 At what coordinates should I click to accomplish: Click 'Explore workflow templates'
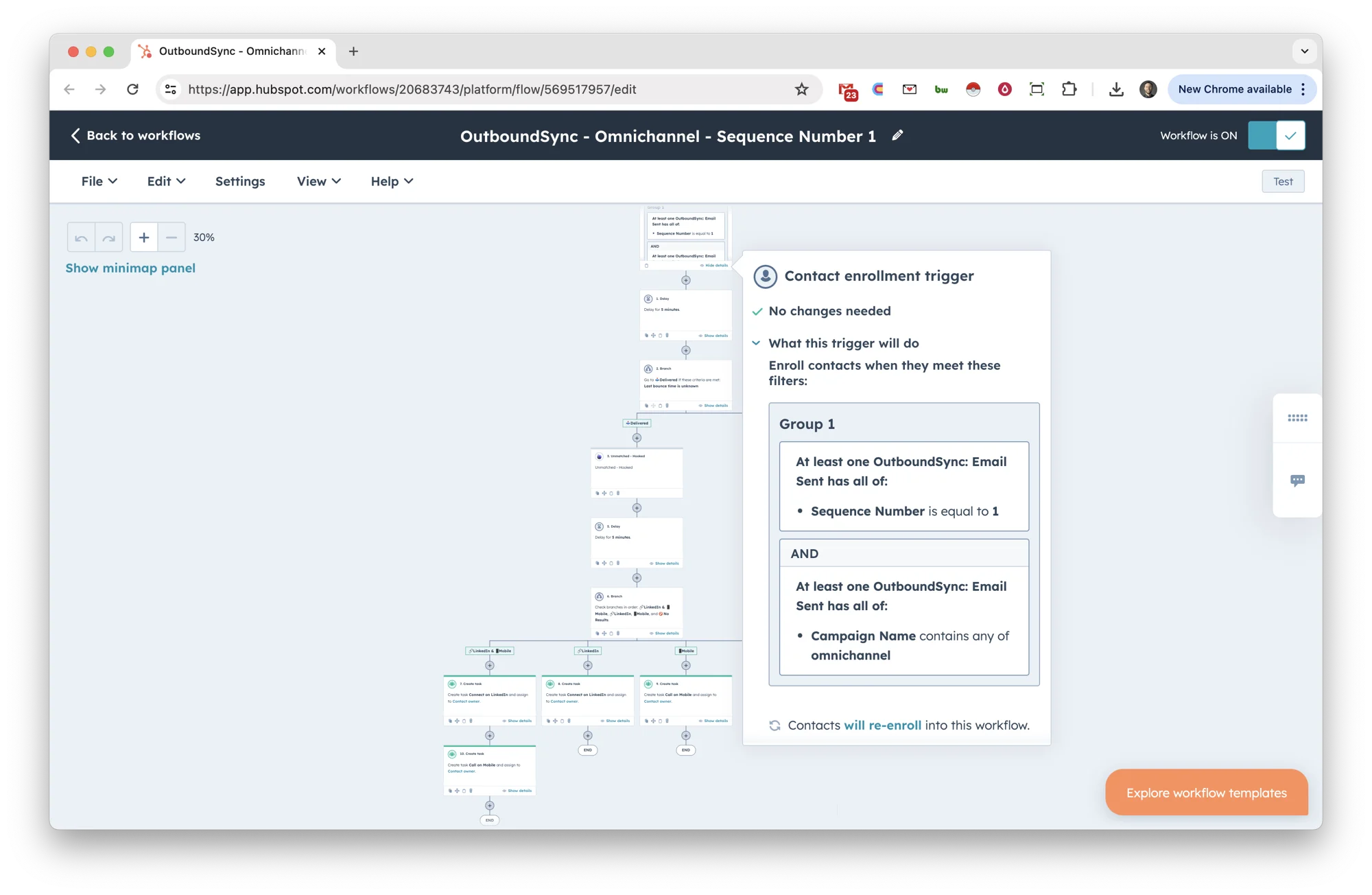point(1205,792)
